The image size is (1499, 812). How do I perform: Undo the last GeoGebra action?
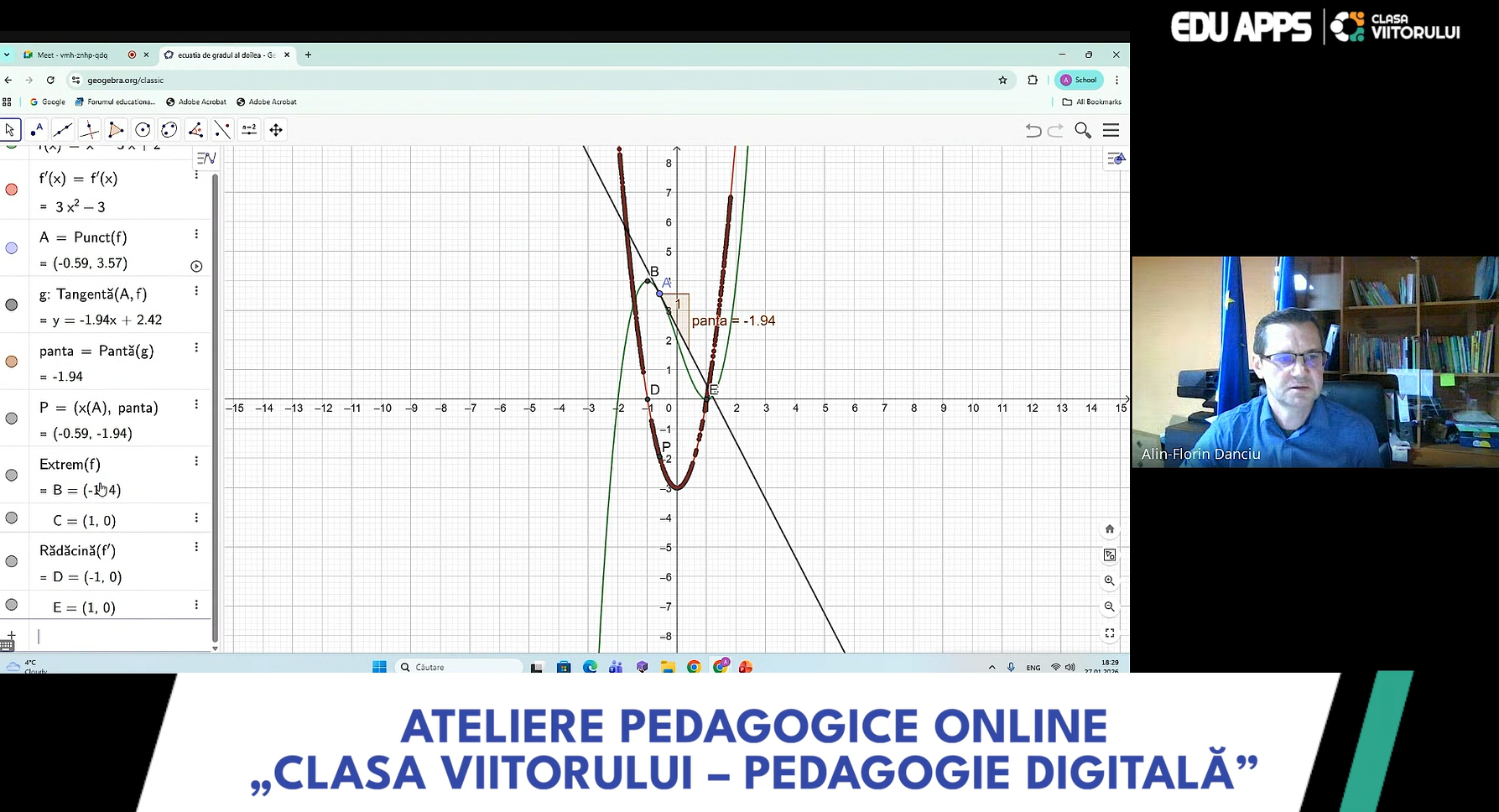pos(1033,130)
